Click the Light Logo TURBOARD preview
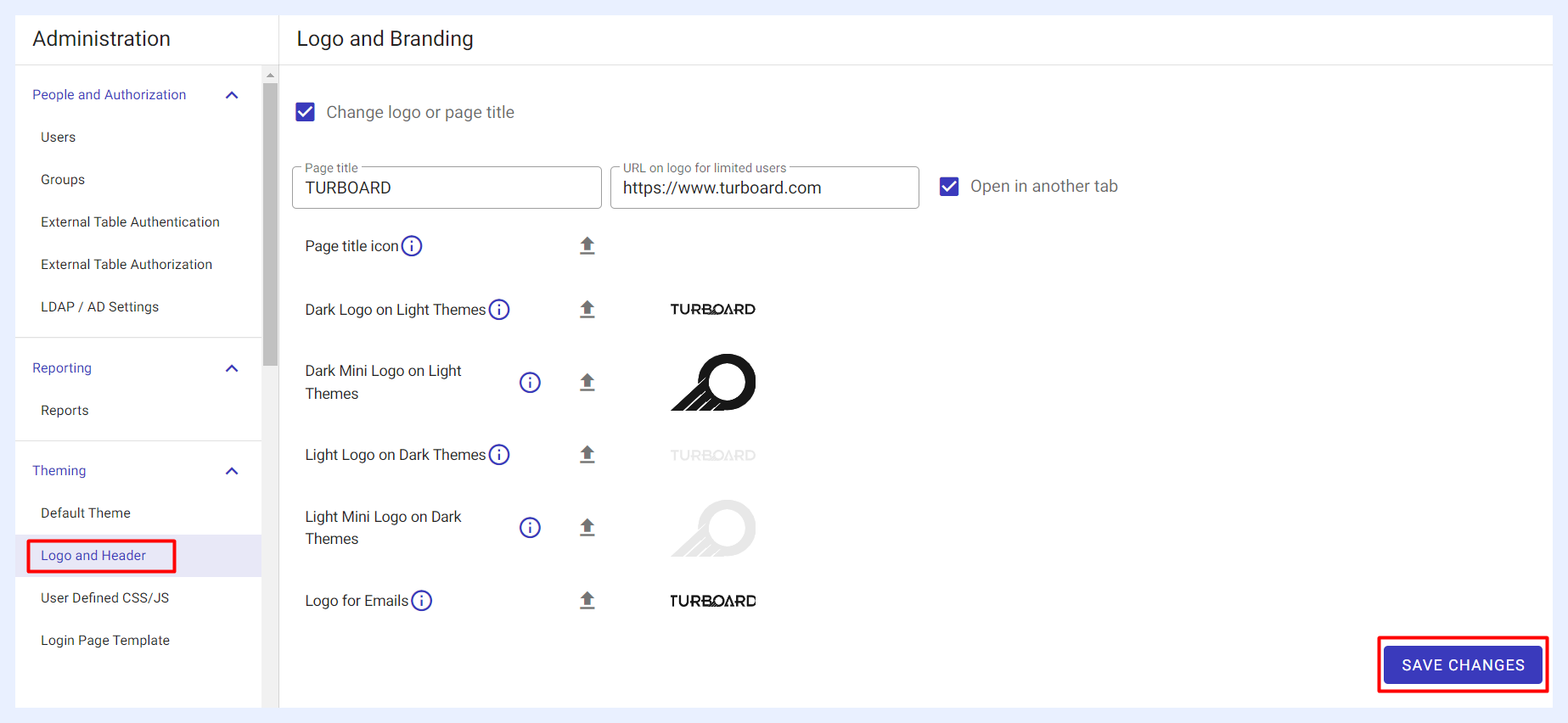This screenshot has width=1568, height=723. (713, 456)
